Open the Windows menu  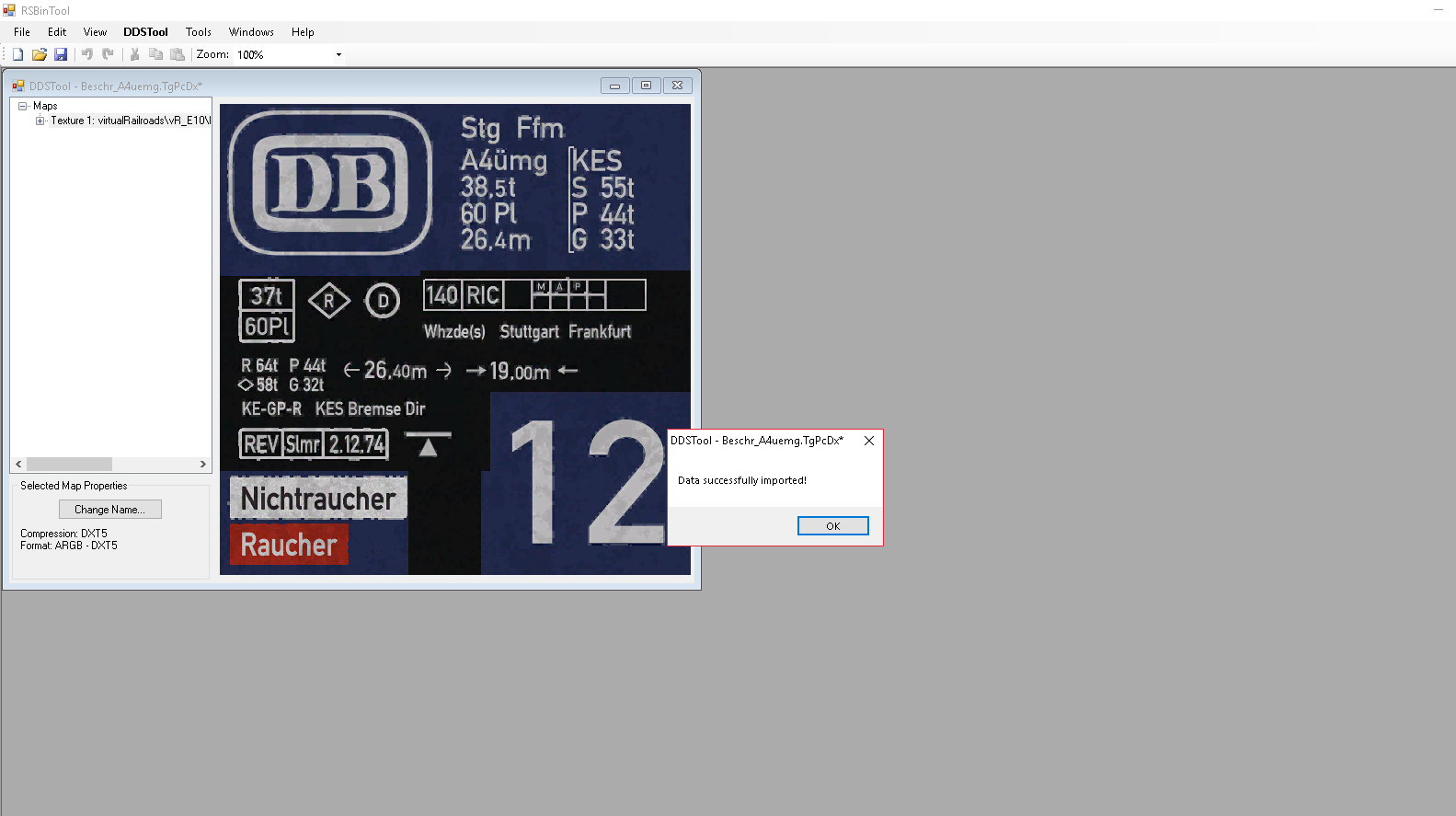251,32
